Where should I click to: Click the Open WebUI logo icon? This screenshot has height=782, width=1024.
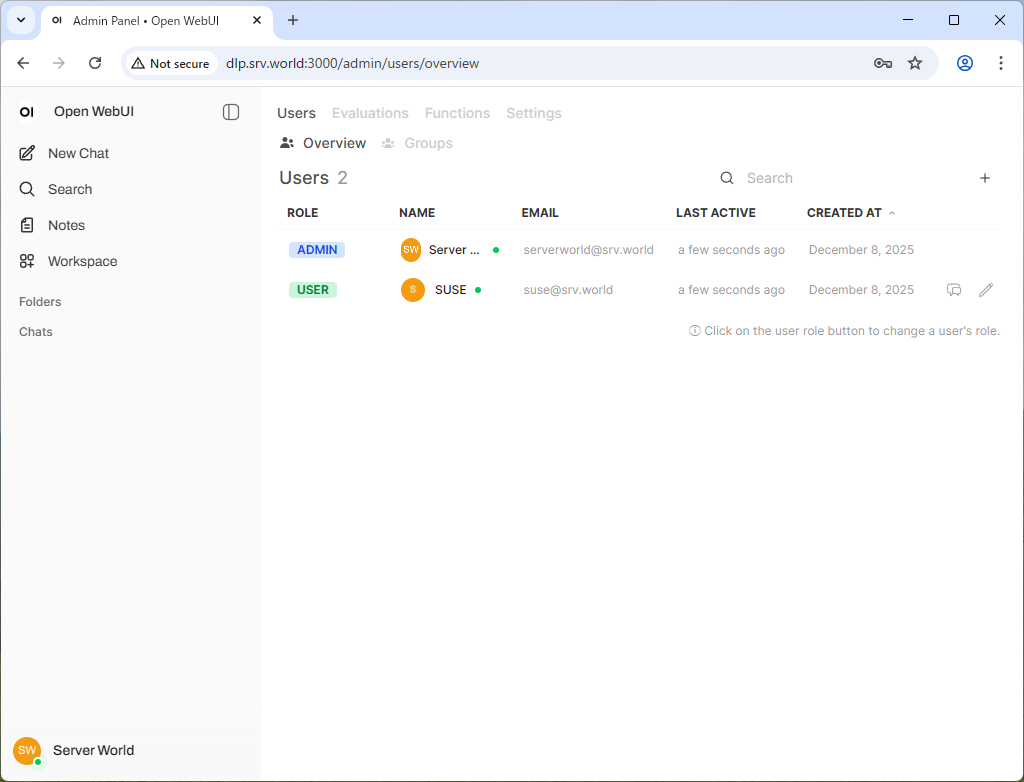26,111
